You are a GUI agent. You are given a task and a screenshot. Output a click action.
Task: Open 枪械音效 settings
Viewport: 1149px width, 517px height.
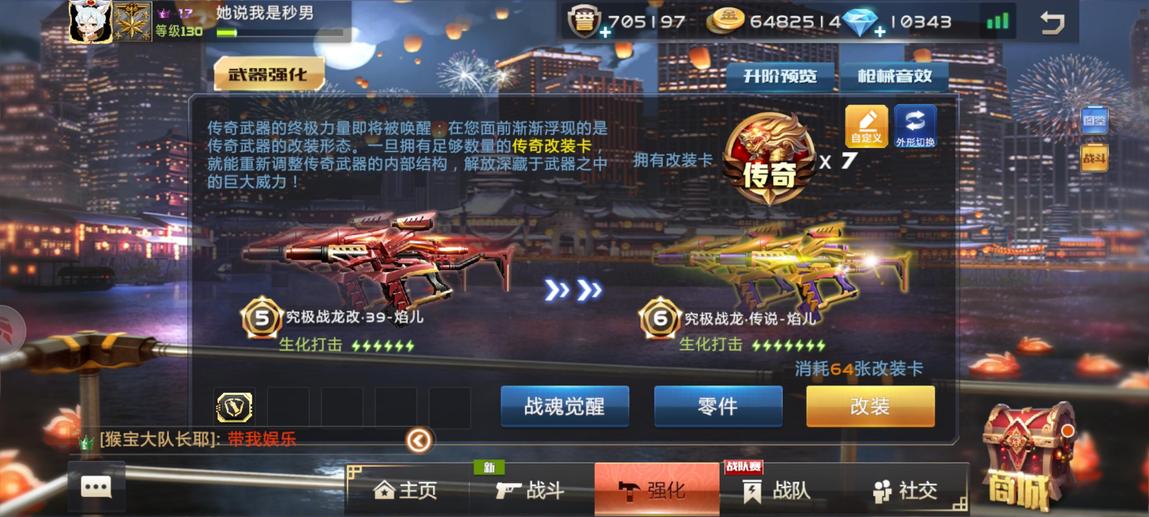point(894,76)
